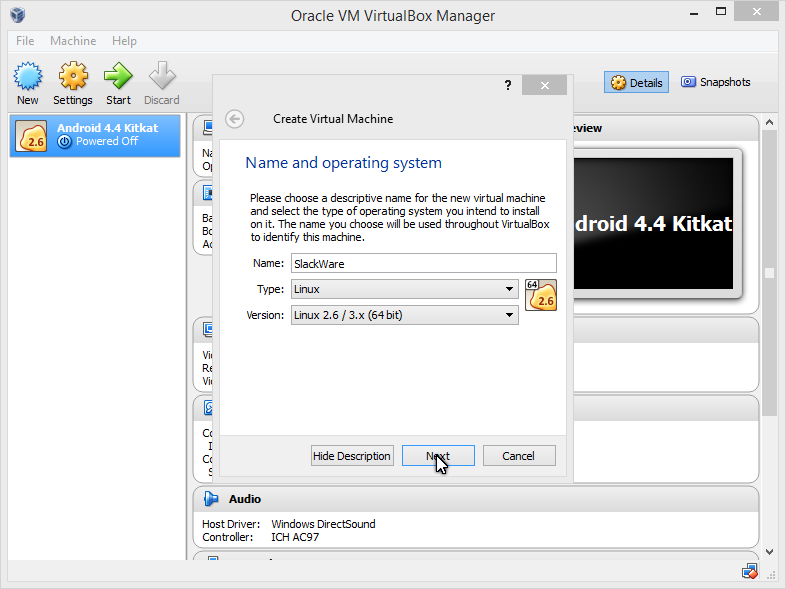786x589 pixels.
Task: Open the Help menu
Action: pyautogui.click(x=124, y=41)
